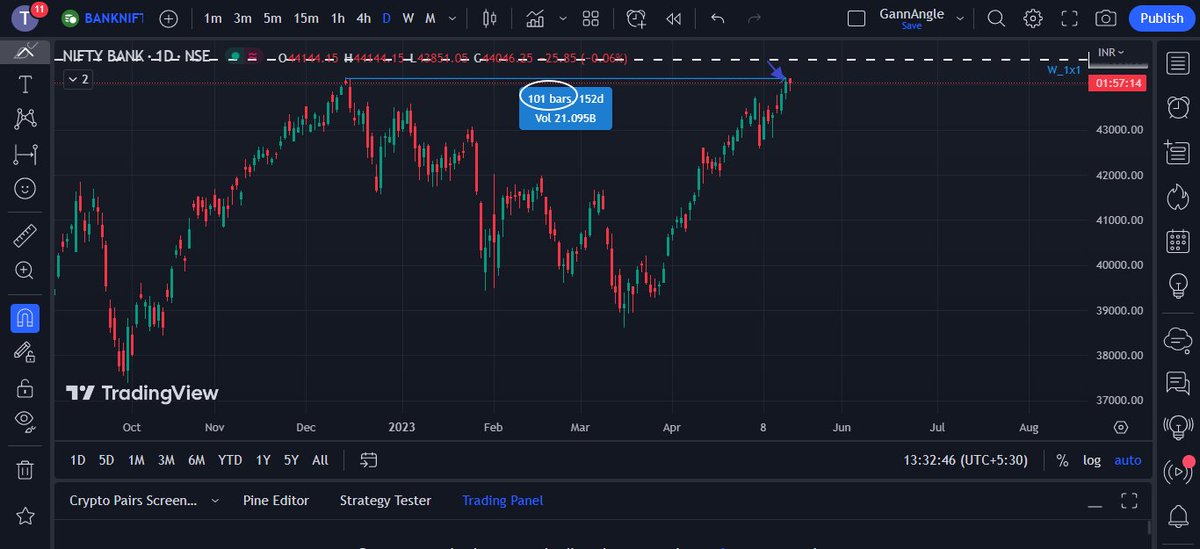Select the zoom in tool
The width and height of the screenshot is (1200, 549).
[x=25, y=270]
